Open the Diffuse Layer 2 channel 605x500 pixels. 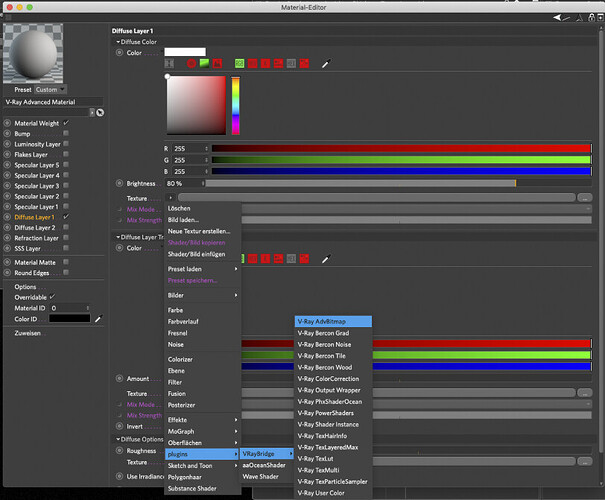(x=35, y=228)
